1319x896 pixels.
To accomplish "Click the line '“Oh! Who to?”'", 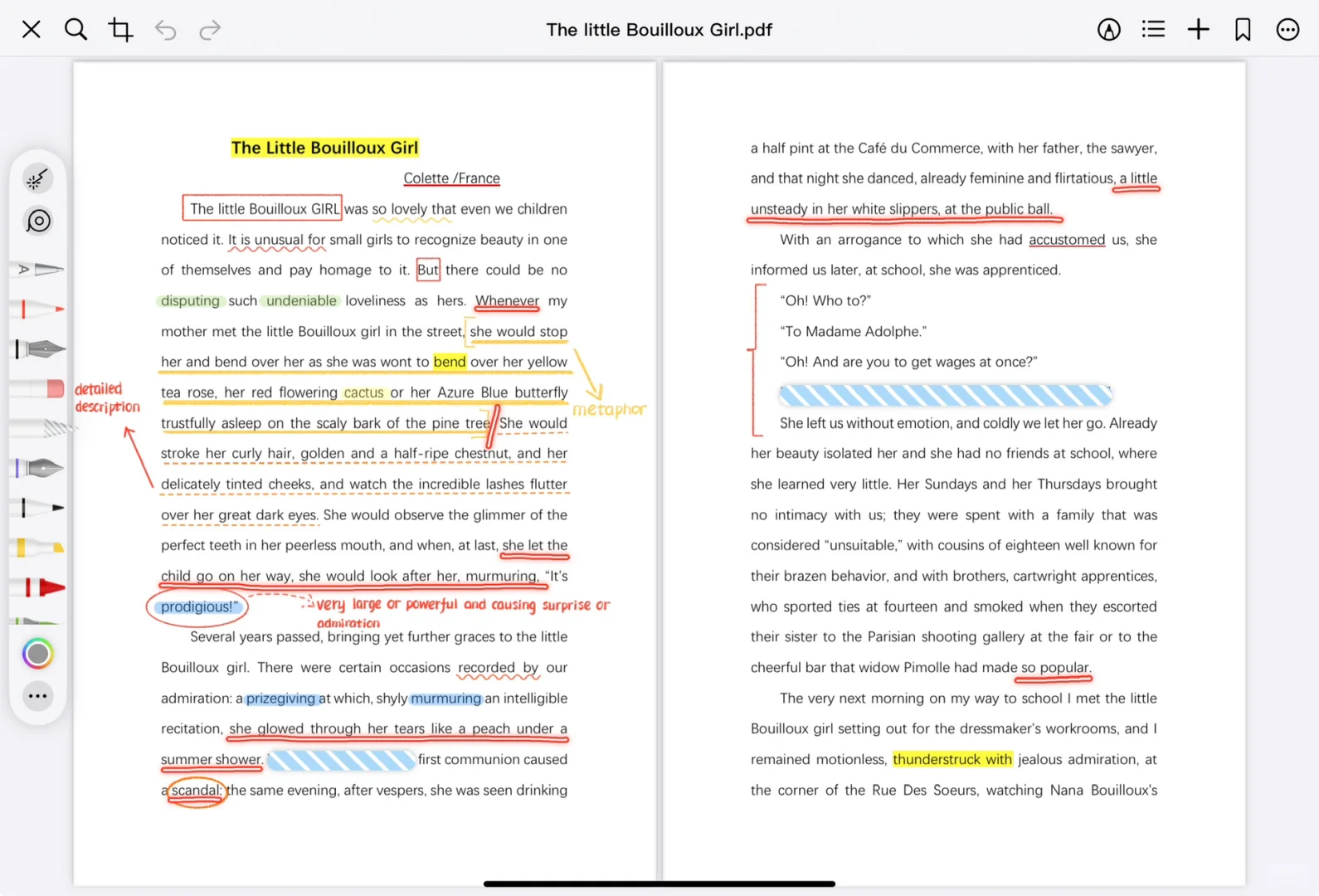I will coord(825,301).
